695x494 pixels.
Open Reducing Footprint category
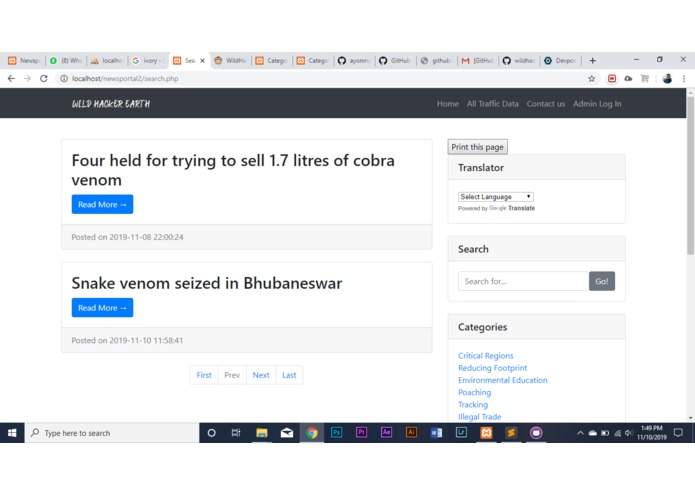(x=492, y=368)
